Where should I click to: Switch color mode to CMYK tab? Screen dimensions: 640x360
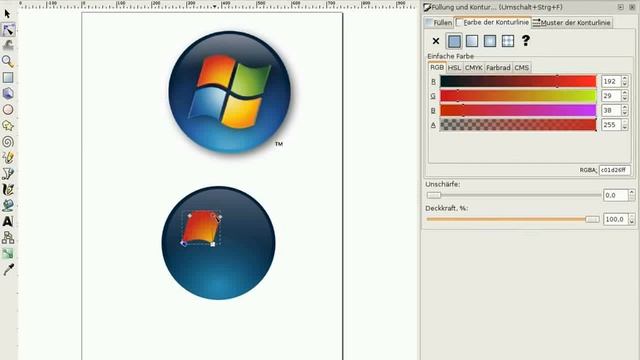pos(473,68)
